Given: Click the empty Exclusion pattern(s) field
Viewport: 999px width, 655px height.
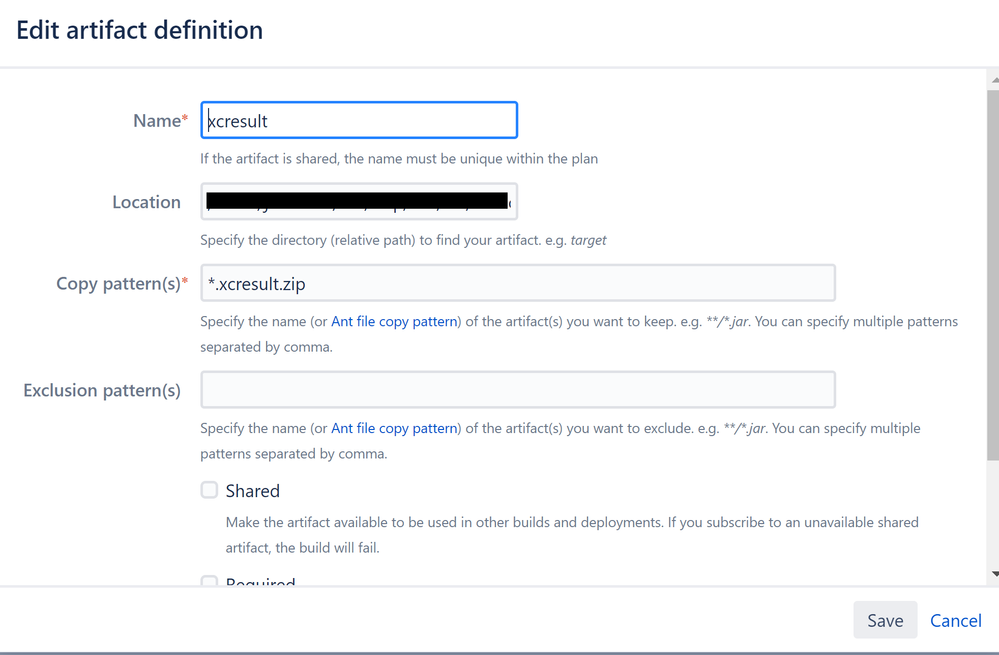Looking at the screenshot, I should tap(518, 389).
